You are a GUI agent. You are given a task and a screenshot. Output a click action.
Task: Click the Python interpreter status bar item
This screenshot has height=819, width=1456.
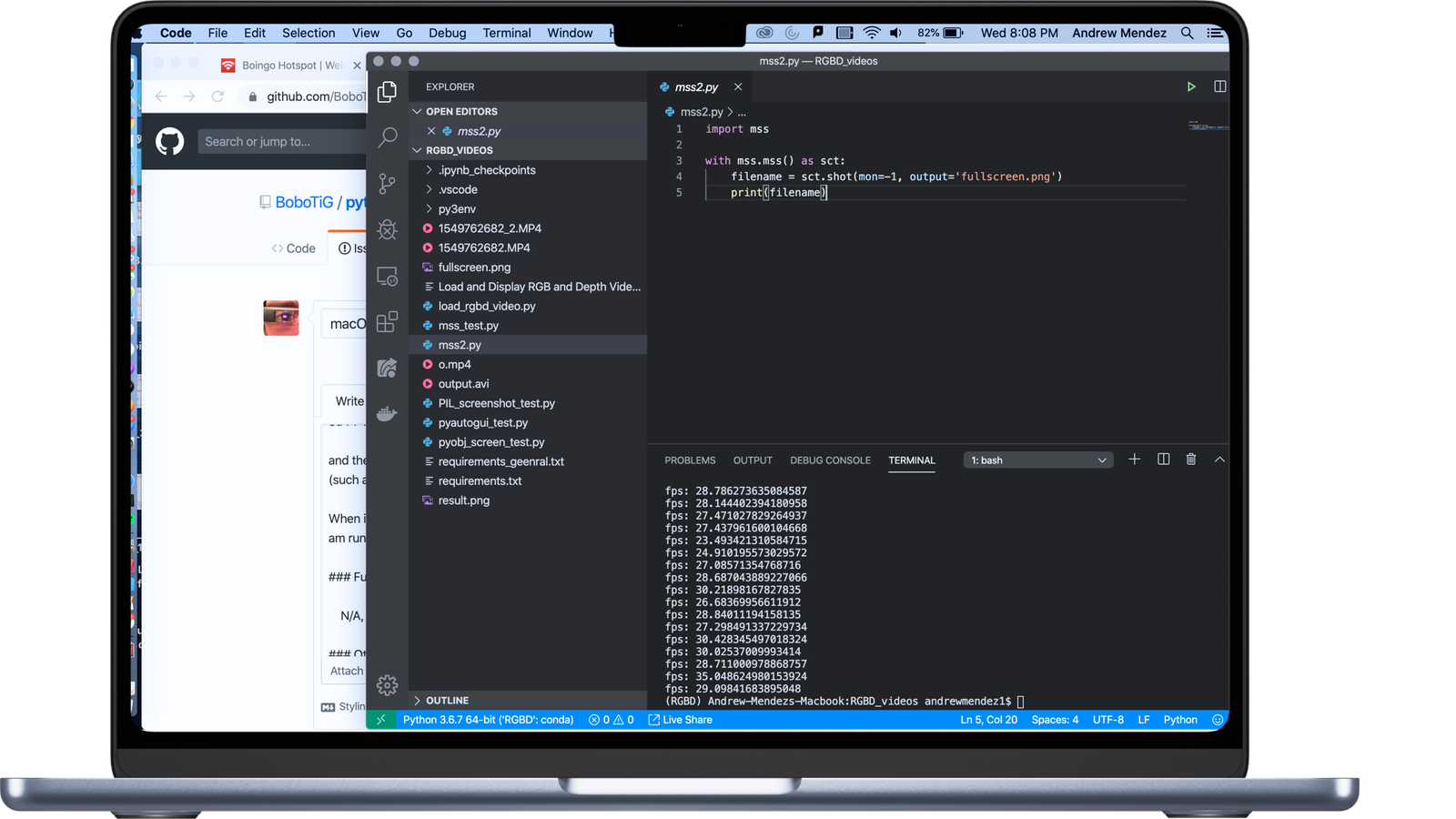(x=488, y=720)
